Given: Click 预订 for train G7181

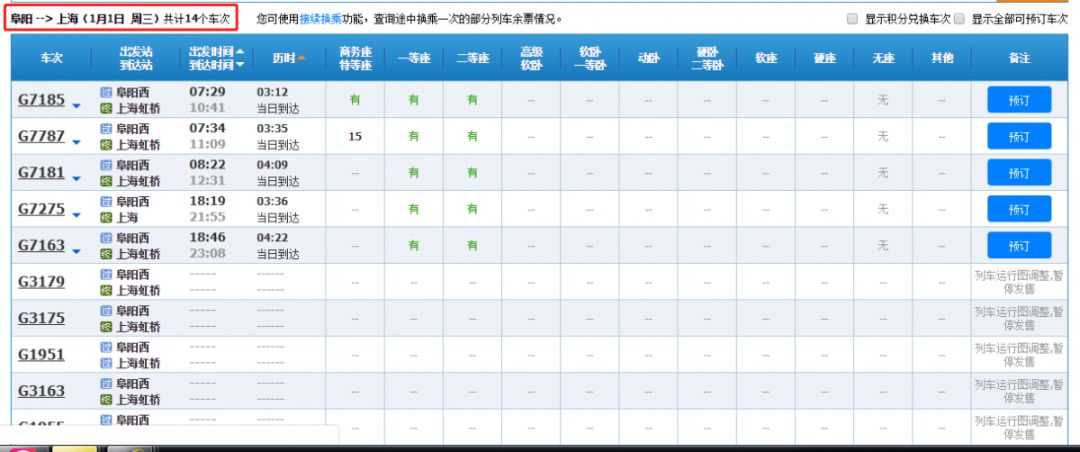Looking at the screenshot, I should pos(1019,172).
